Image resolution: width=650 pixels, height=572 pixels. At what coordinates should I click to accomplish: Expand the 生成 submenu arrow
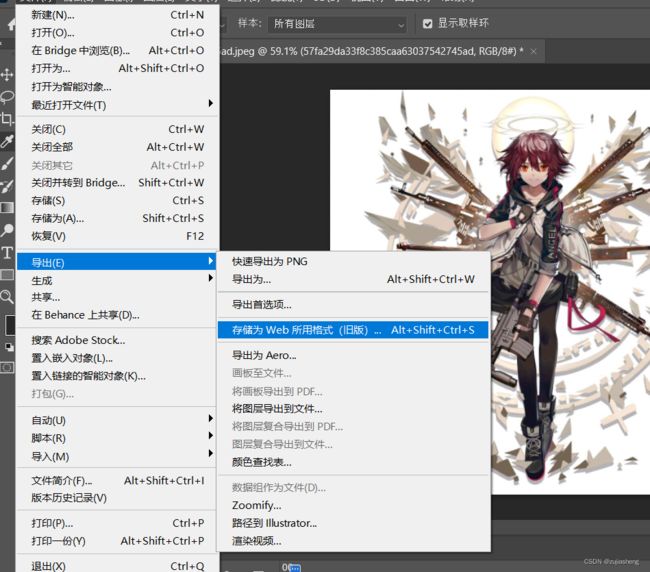211,278
